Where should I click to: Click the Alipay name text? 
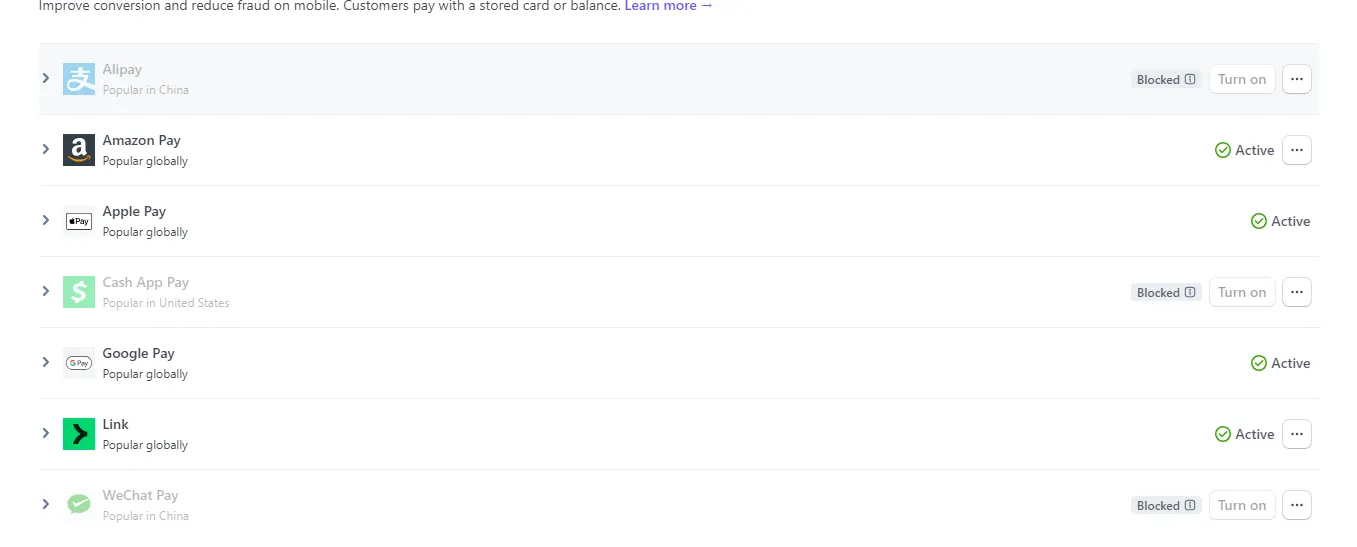tap(122, 69)
